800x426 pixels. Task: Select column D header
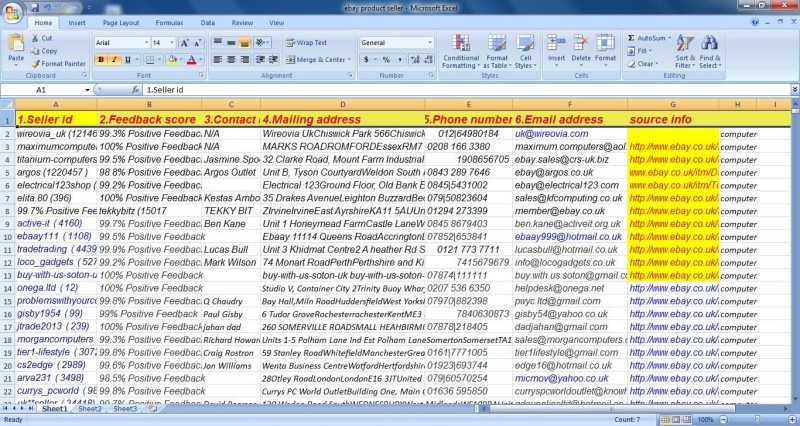pos(342,105)
